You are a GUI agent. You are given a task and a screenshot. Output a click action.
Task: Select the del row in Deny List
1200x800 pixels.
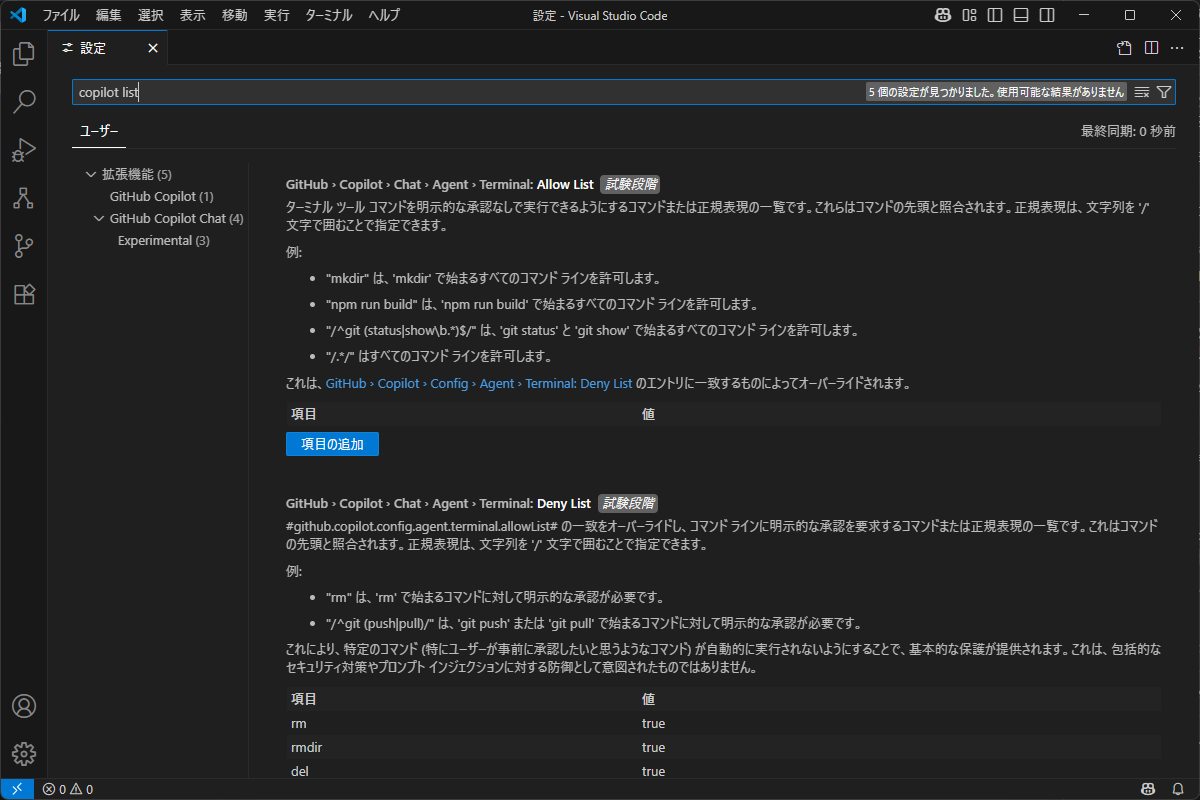click(x=723, y=771)
